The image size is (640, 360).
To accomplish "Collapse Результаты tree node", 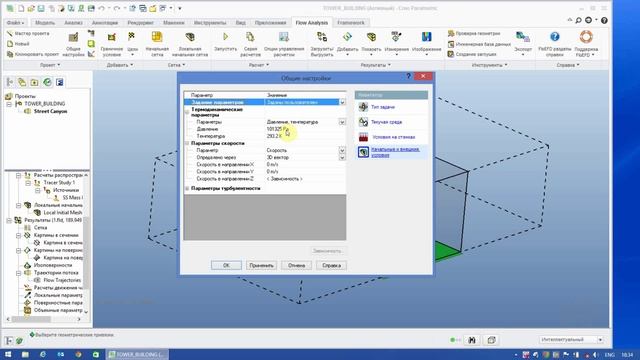I will point(9,220).
